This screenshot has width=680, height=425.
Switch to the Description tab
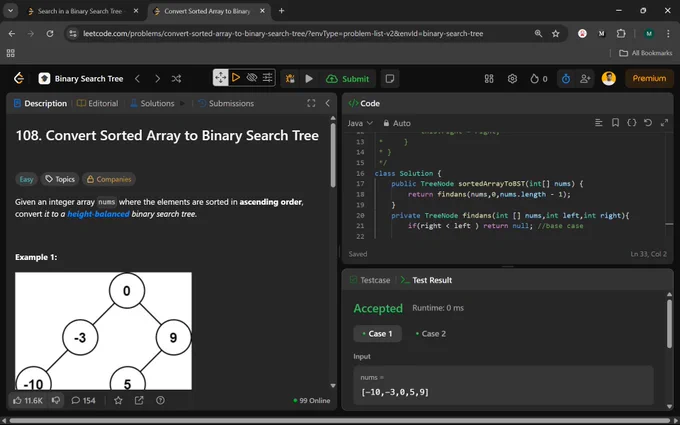(x=40, y=103)
